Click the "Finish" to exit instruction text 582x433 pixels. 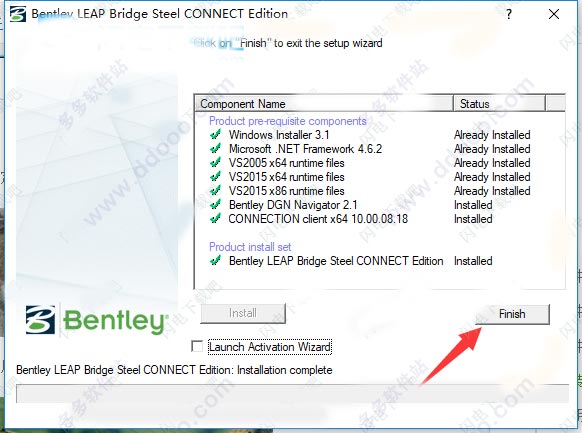pos(288,43)
